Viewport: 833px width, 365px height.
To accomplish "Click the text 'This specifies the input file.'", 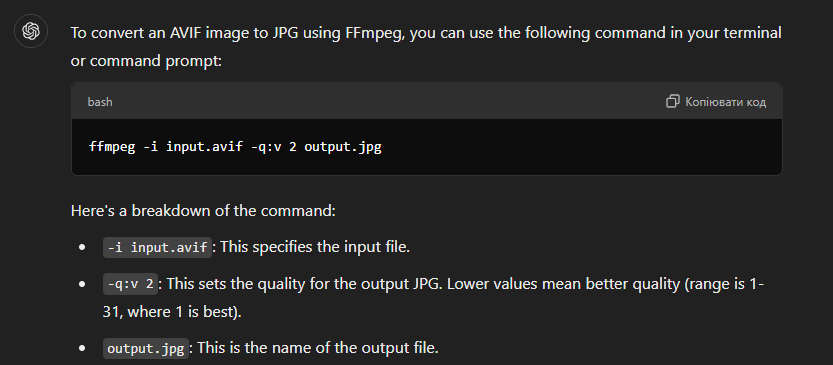I will pyautogui.click(x=315, y=248).
